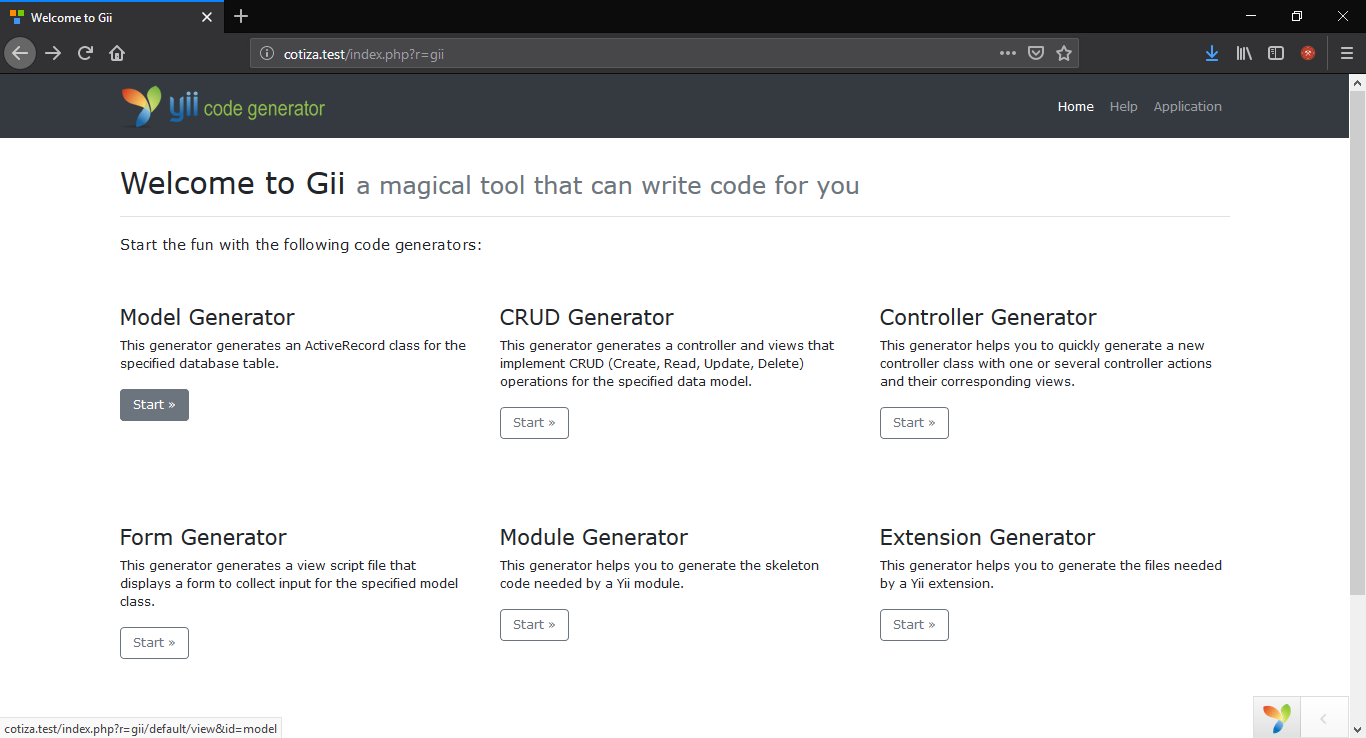Open the Application nav item

pyautogui.click(x=1187, y=107)
